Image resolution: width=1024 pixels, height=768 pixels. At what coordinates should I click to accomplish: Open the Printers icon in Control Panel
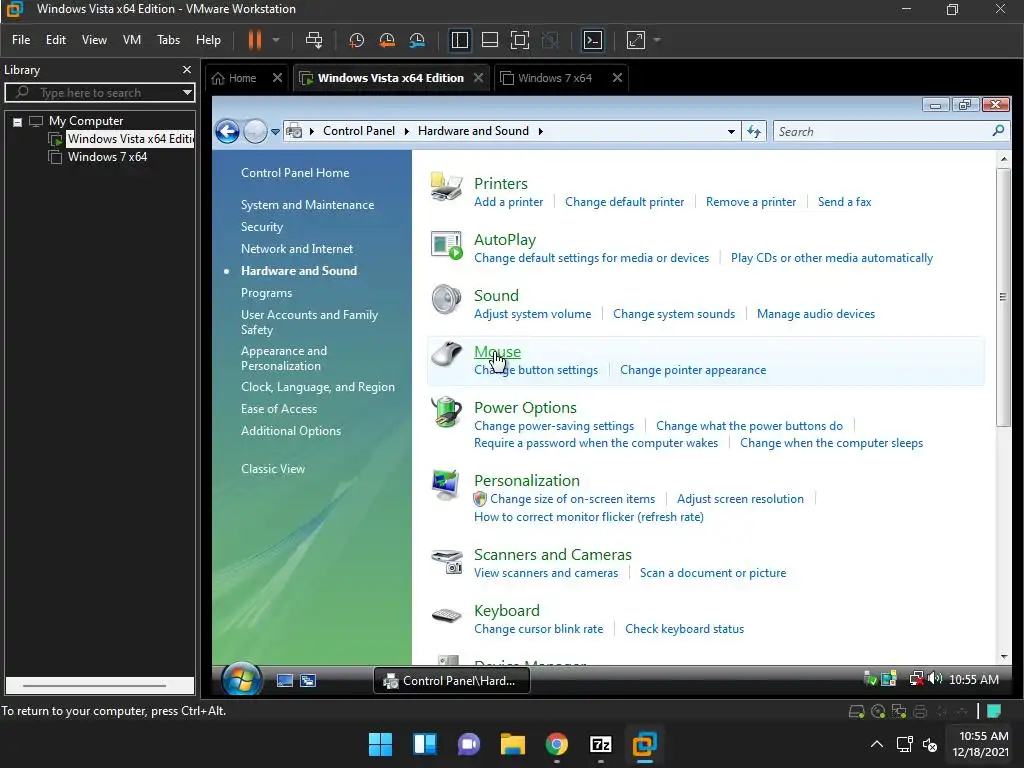tap(447, 187)
